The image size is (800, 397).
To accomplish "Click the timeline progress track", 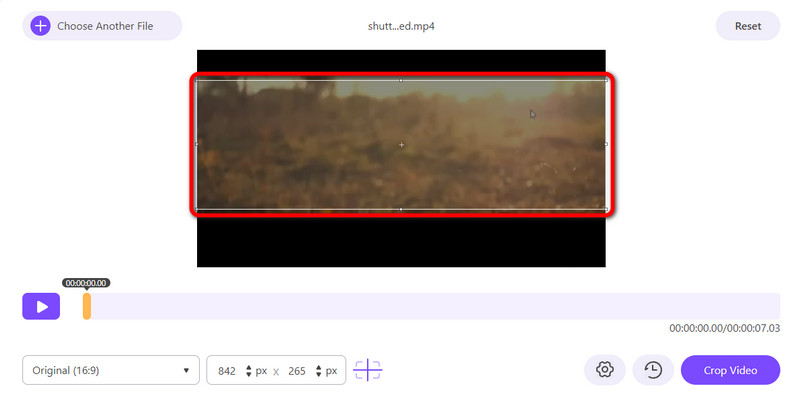I will (x=433, y=306).
